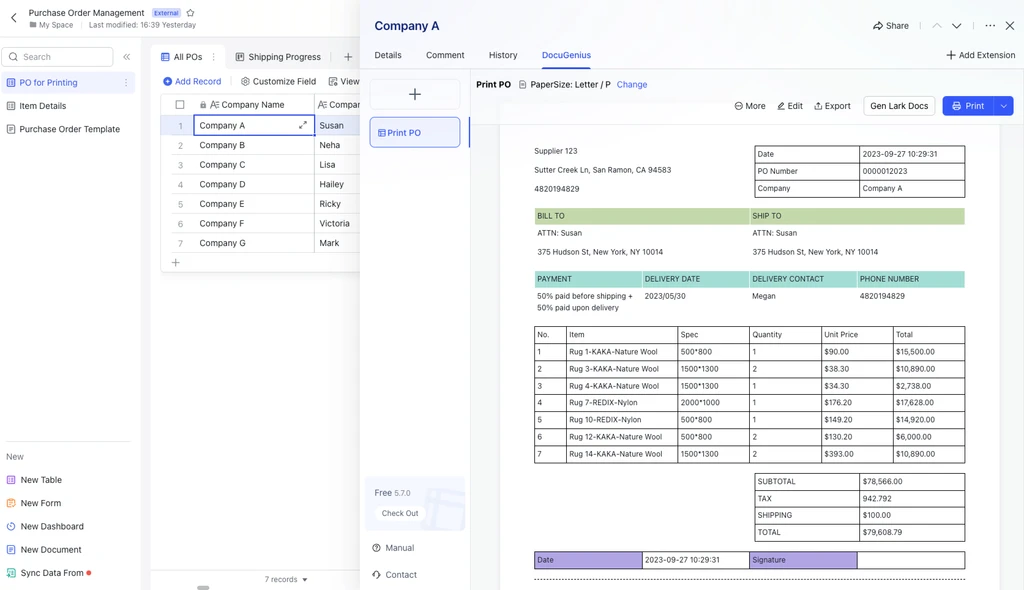
Task: Open the Shipping Progress view tab
Action: tap(278, 57)
